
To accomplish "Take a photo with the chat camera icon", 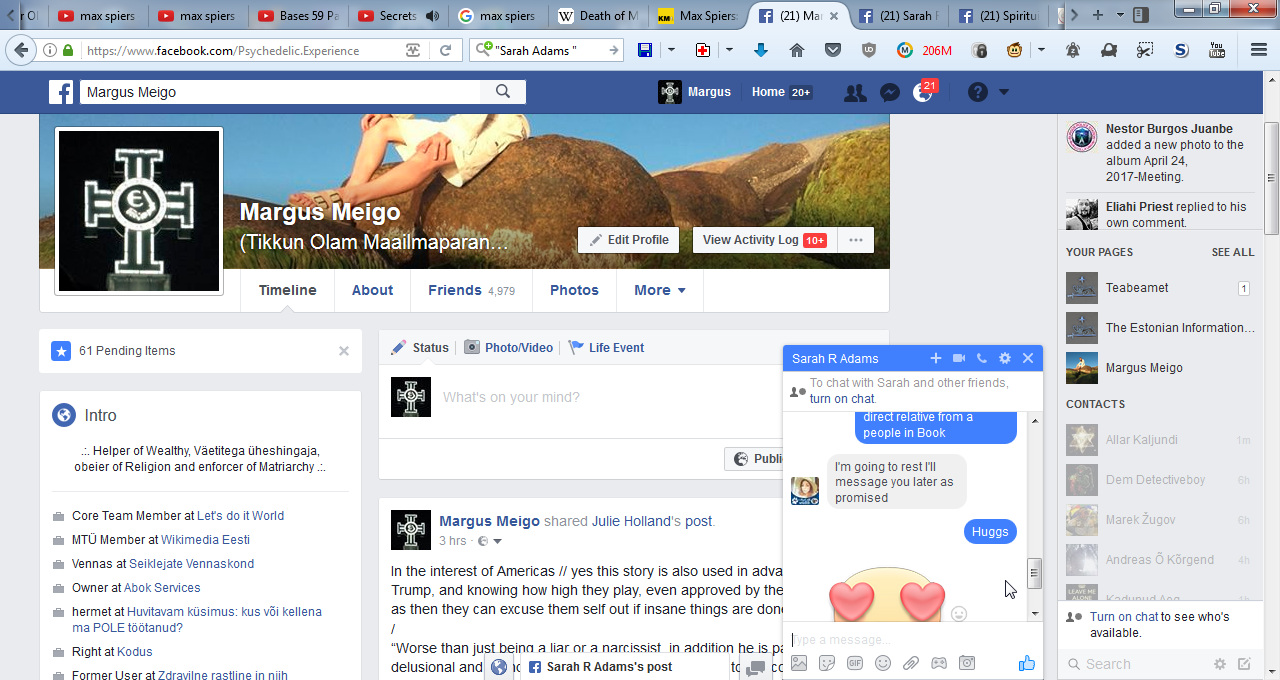I will pyautogui.click(x=967, y=663).
